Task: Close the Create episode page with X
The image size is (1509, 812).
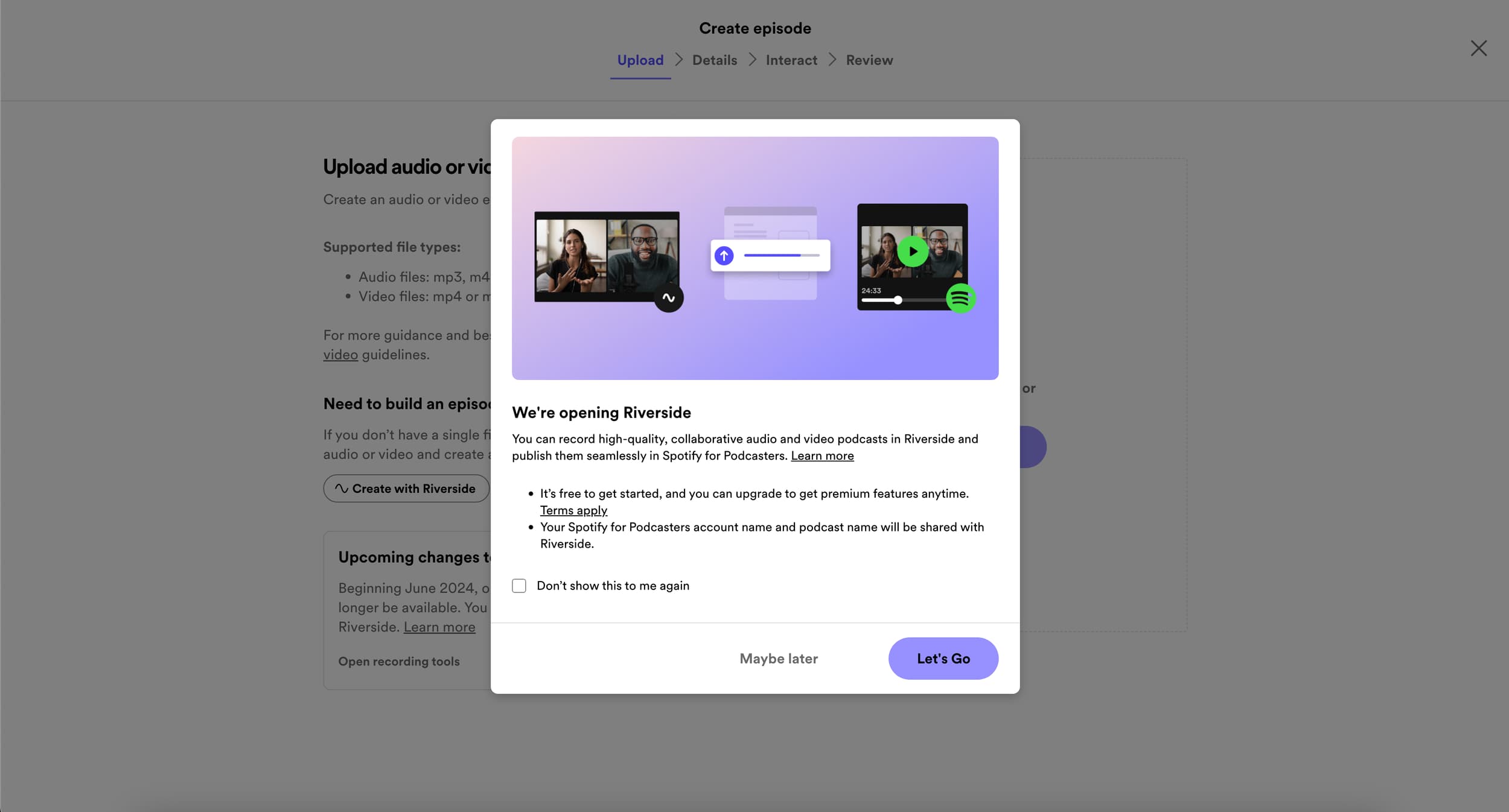Action: click(1478, 48)
